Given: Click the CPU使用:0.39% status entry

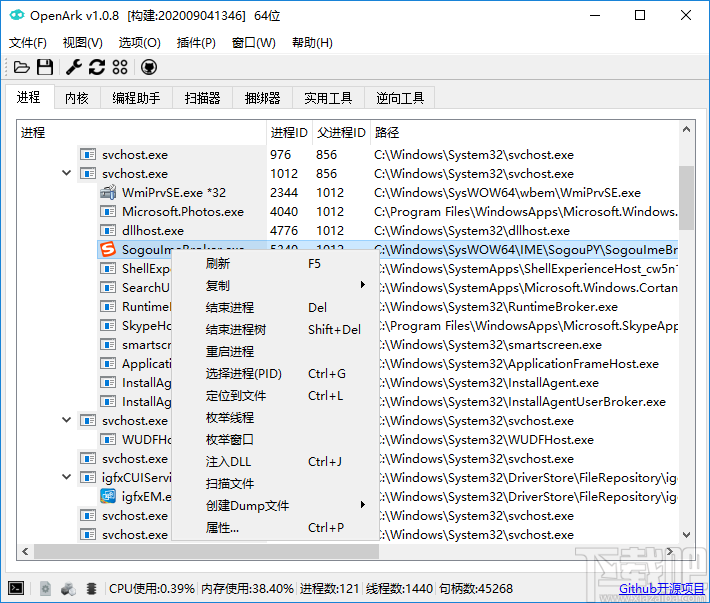Looking at the screenshot, I should pos(152,589).
